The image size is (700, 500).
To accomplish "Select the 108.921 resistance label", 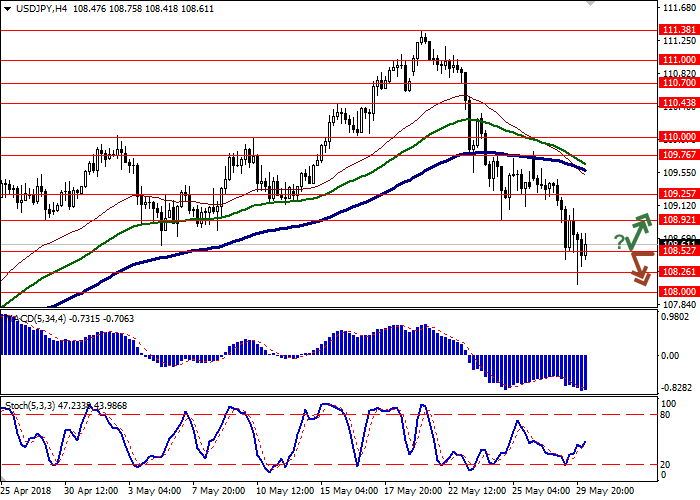I will pyautogui.click(x=679, y=219).
